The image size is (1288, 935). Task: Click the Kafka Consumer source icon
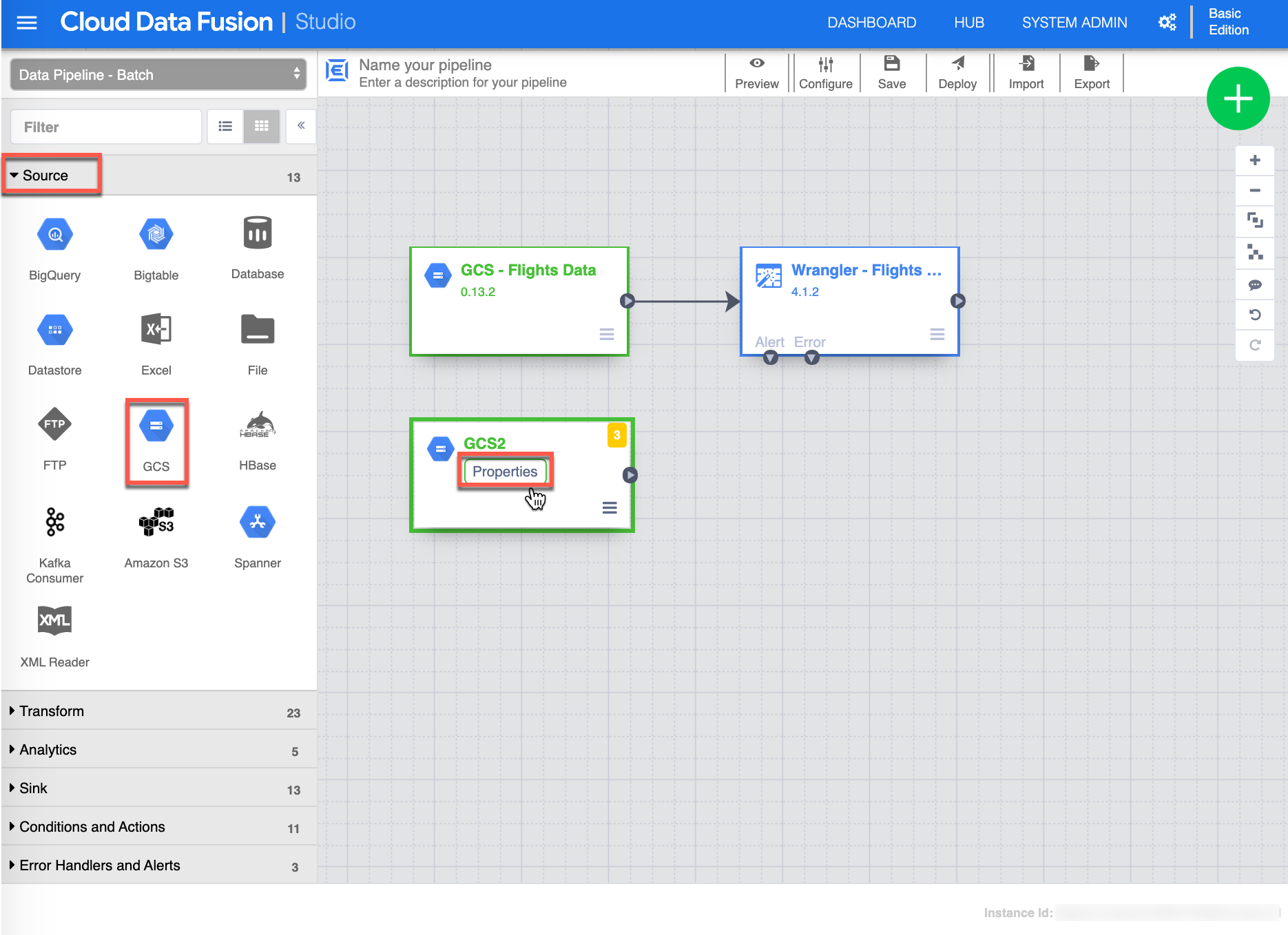click(55, 523)
